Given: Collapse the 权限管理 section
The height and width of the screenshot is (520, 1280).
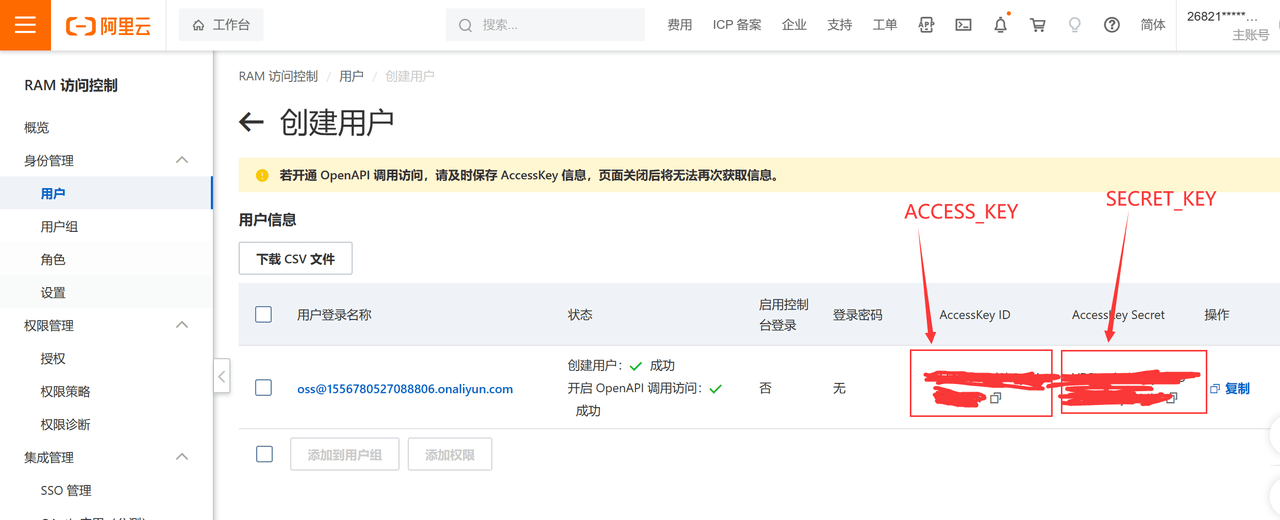Looking at the screenshot, I should point(182,325).
